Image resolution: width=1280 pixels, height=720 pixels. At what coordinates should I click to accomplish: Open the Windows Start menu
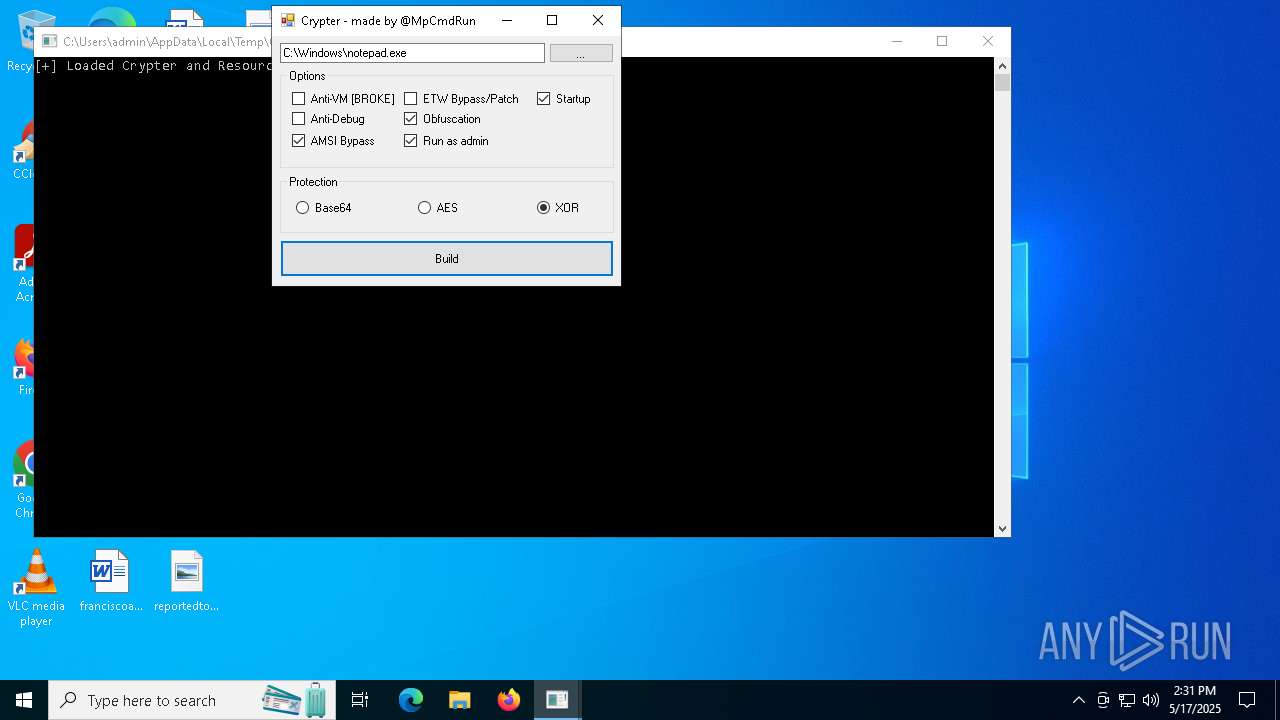coord(24,700)
